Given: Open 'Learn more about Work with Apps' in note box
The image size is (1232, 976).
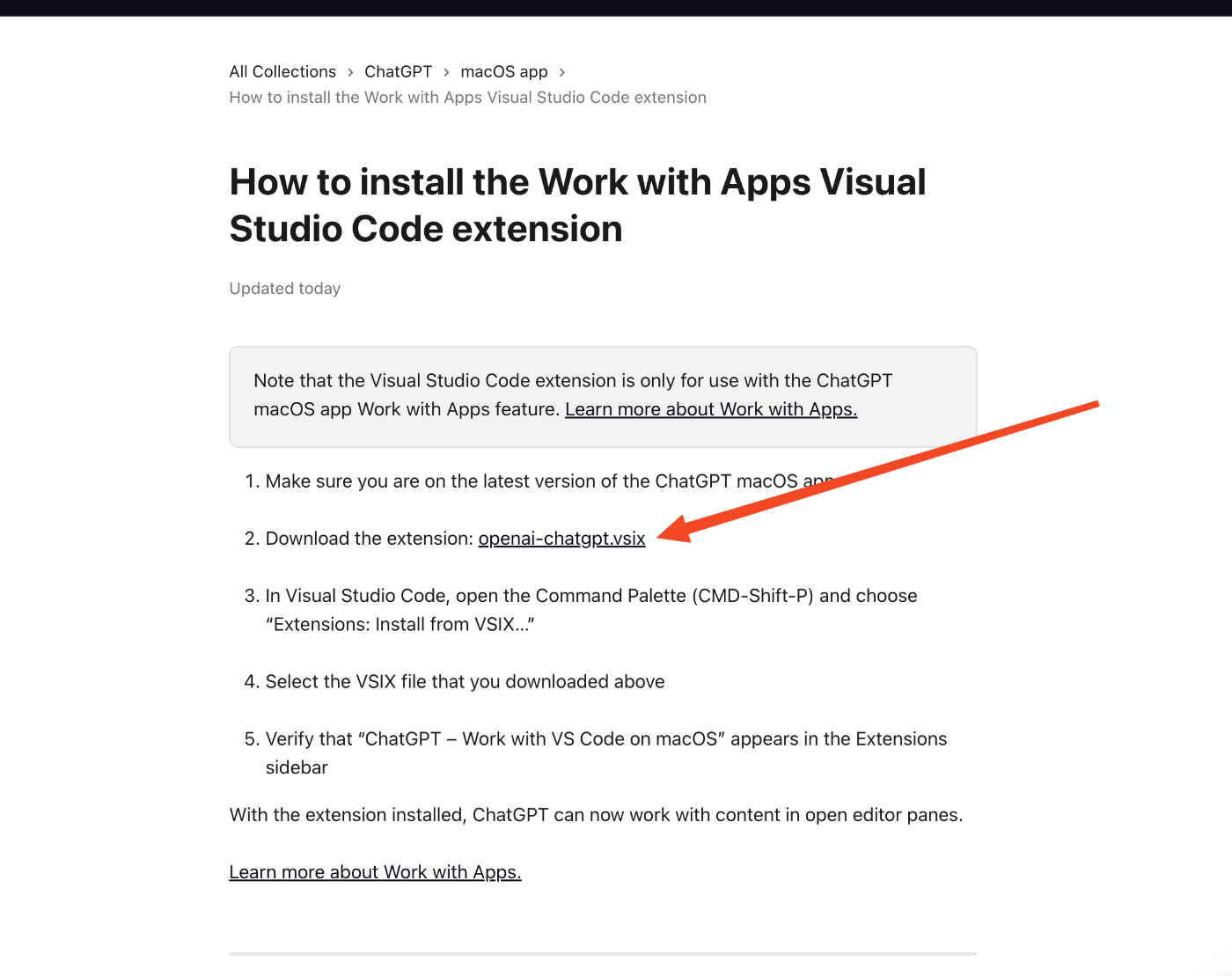Looking at the screenshot, I should (711, 409).
